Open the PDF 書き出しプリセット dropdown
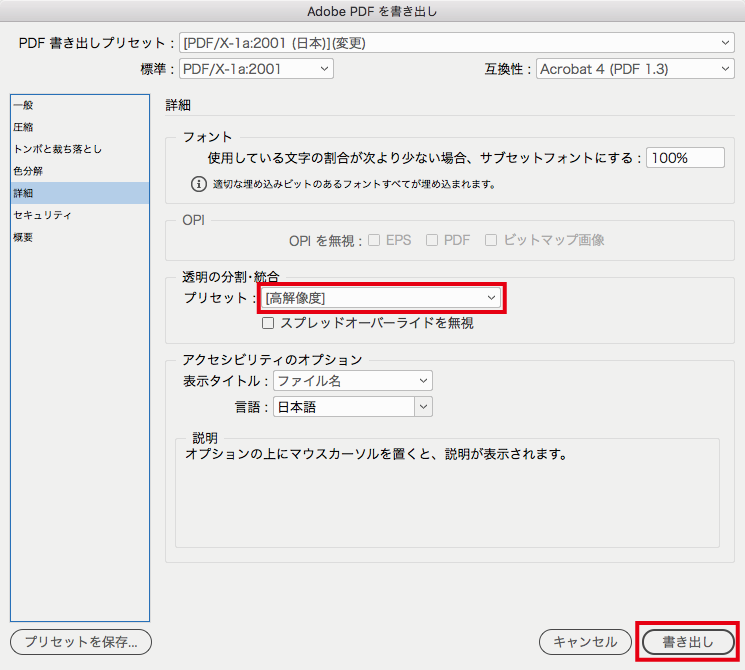745x670 pixels. point(457,43)
